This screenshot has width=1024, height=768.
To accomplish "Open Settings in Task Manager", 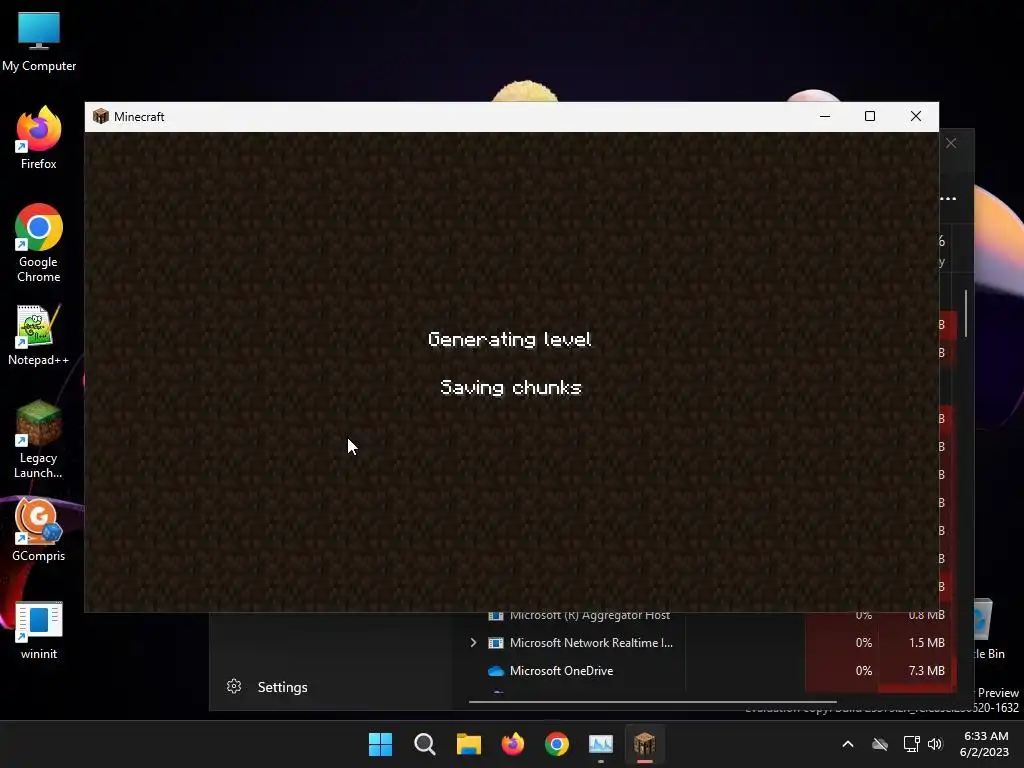I will click(266, 687).
